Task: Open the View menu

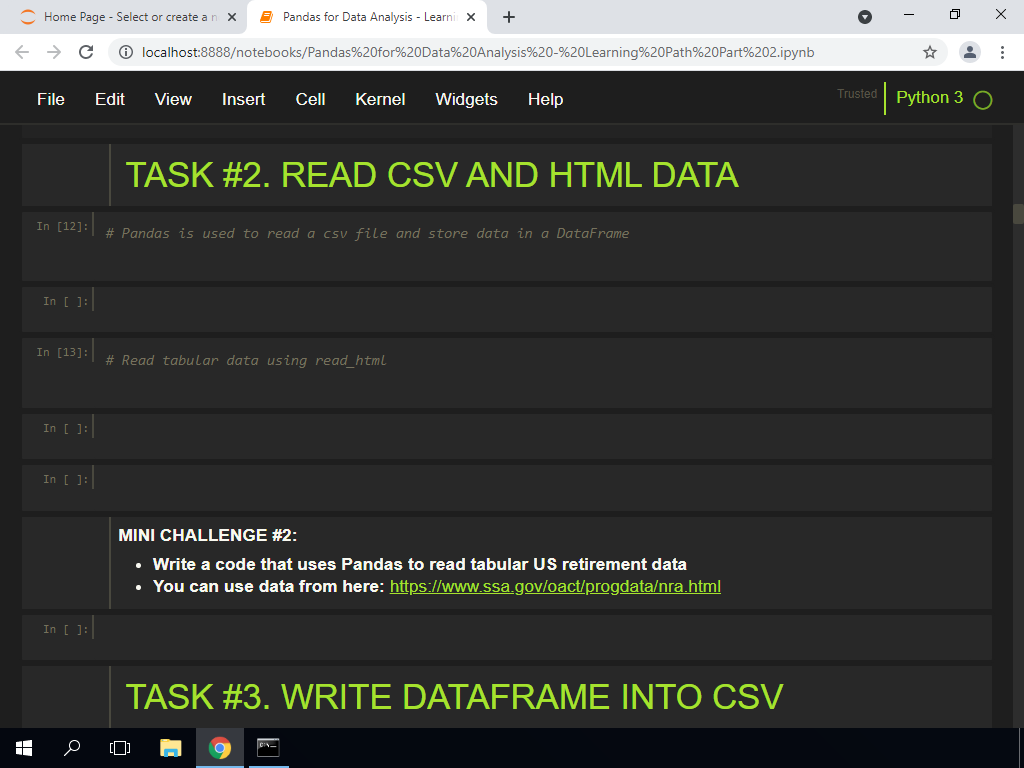Action: (173, 99)
